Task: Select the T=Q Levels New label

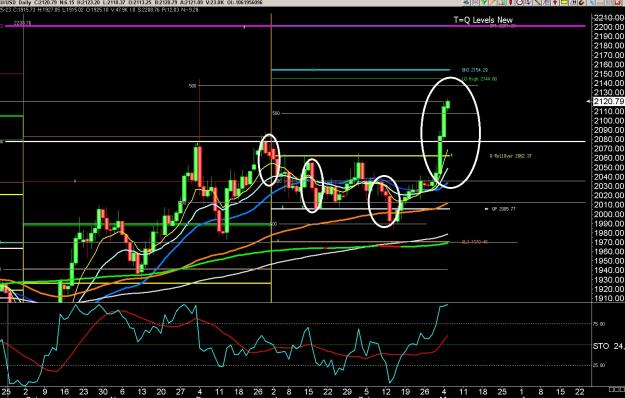Action: point(483,20)
